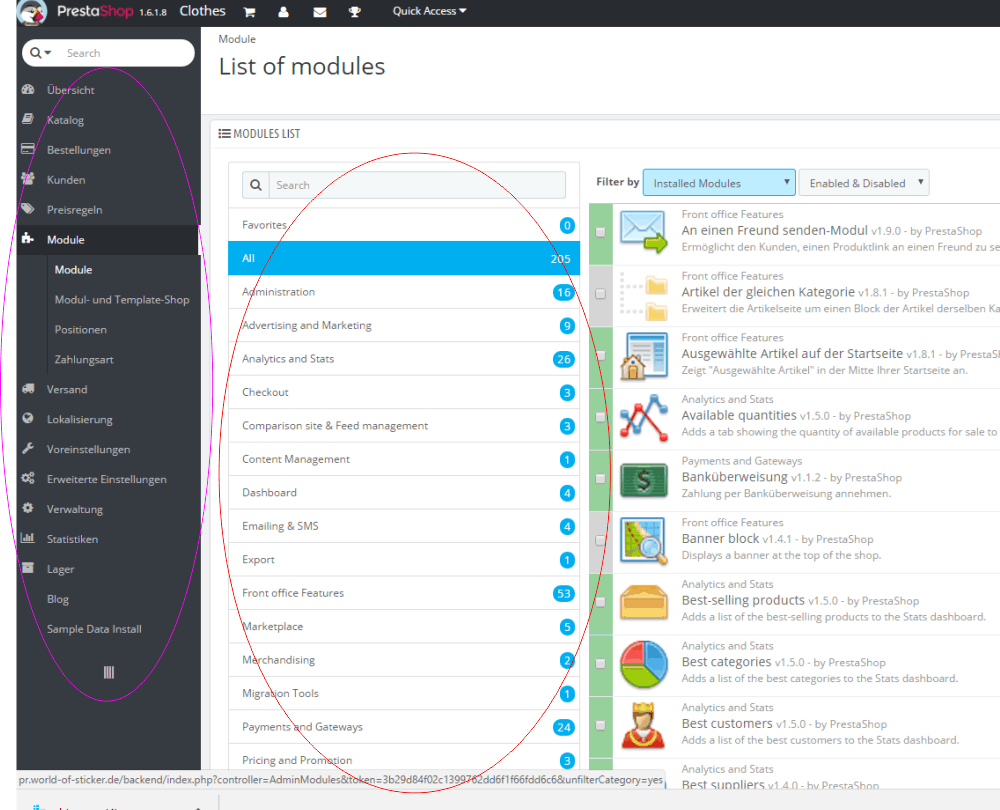Tick checkbox for Banküberweisung module
Viewport: 1000px width, 810px height.
(x=600, y=479)
